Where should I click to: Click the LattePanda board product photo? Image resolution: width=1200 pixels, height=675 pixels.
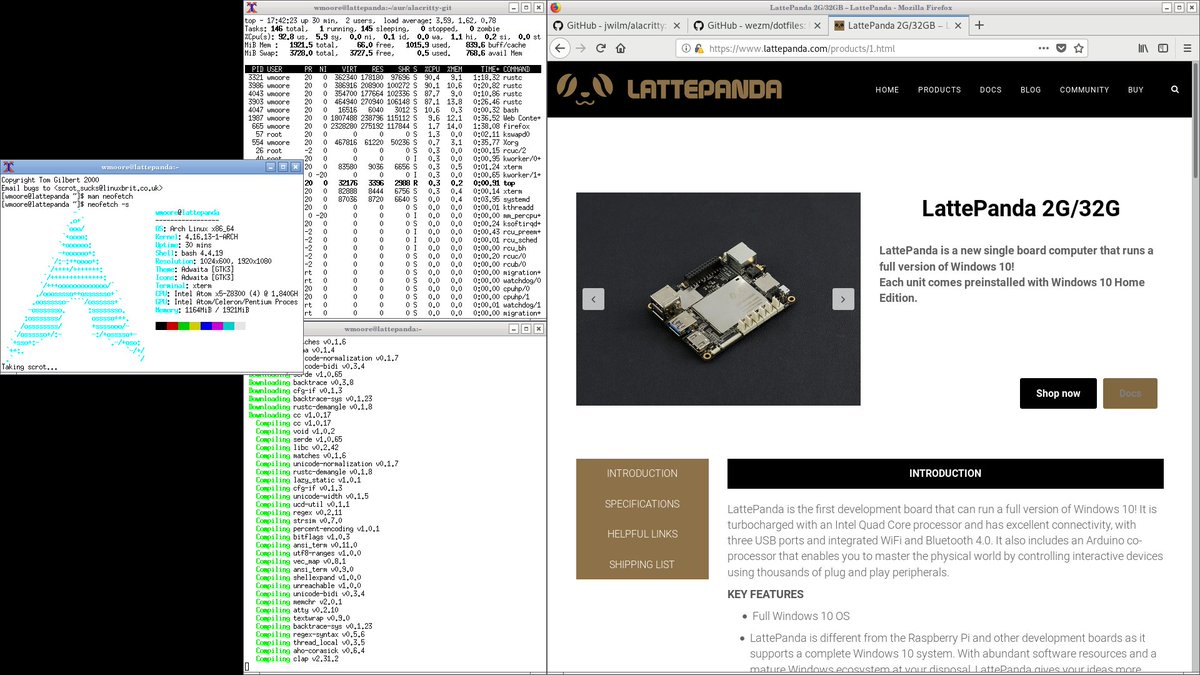pos(718,298)
